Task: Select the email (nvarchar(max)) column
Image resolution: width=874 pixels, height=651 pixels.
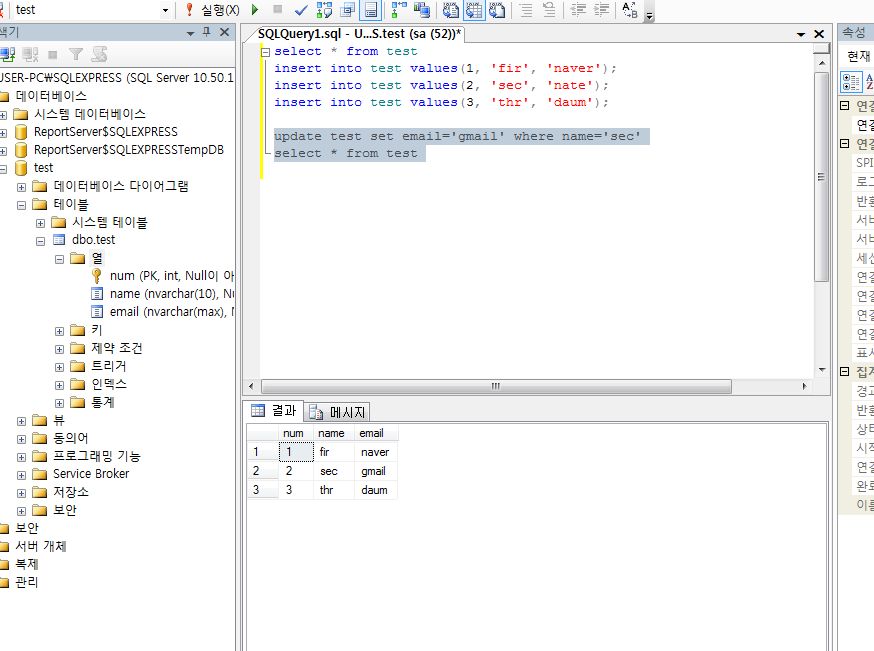Action: pos(172,312)
